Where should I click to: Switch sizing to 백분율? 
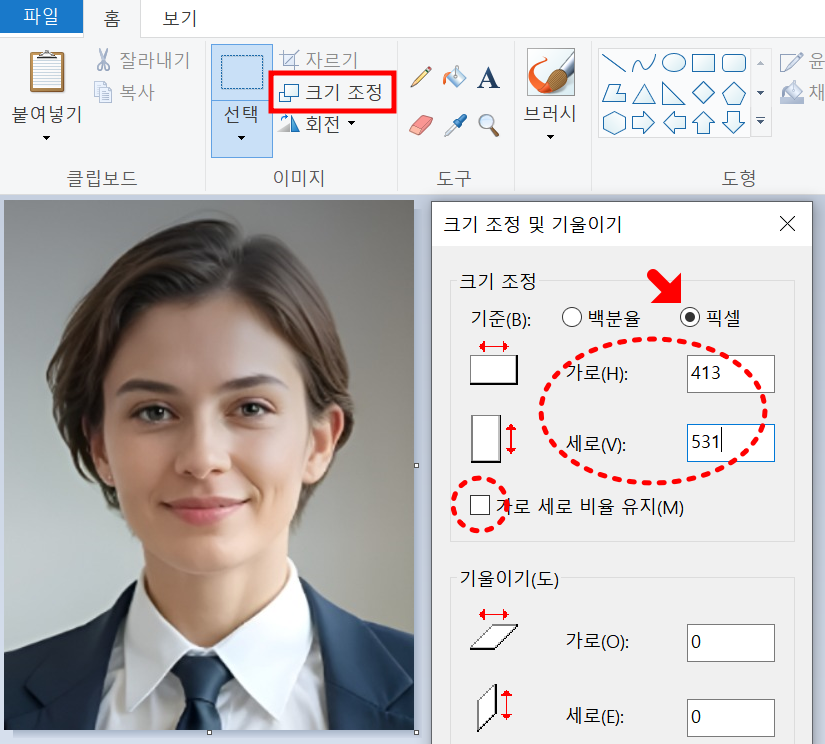(571, 317)
